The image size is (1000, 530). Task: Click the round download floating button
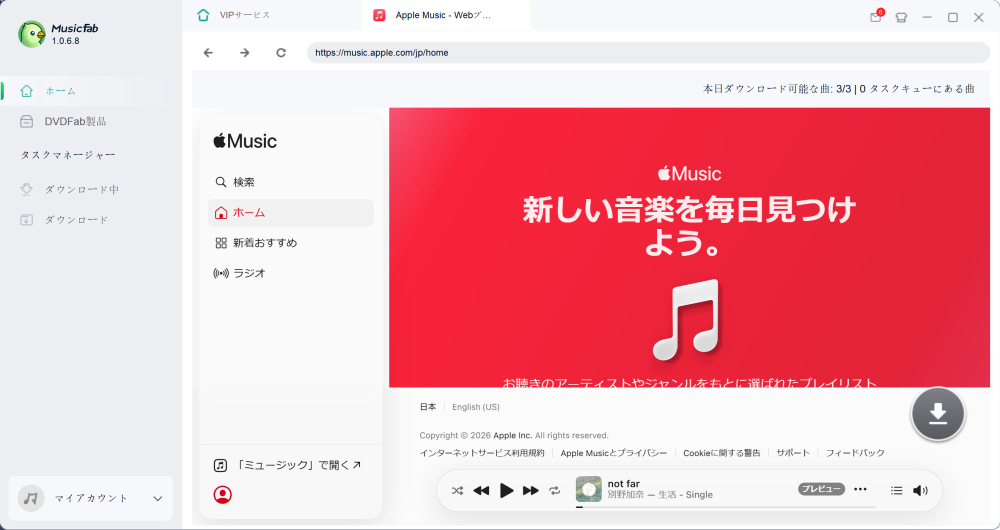[938, 413]
